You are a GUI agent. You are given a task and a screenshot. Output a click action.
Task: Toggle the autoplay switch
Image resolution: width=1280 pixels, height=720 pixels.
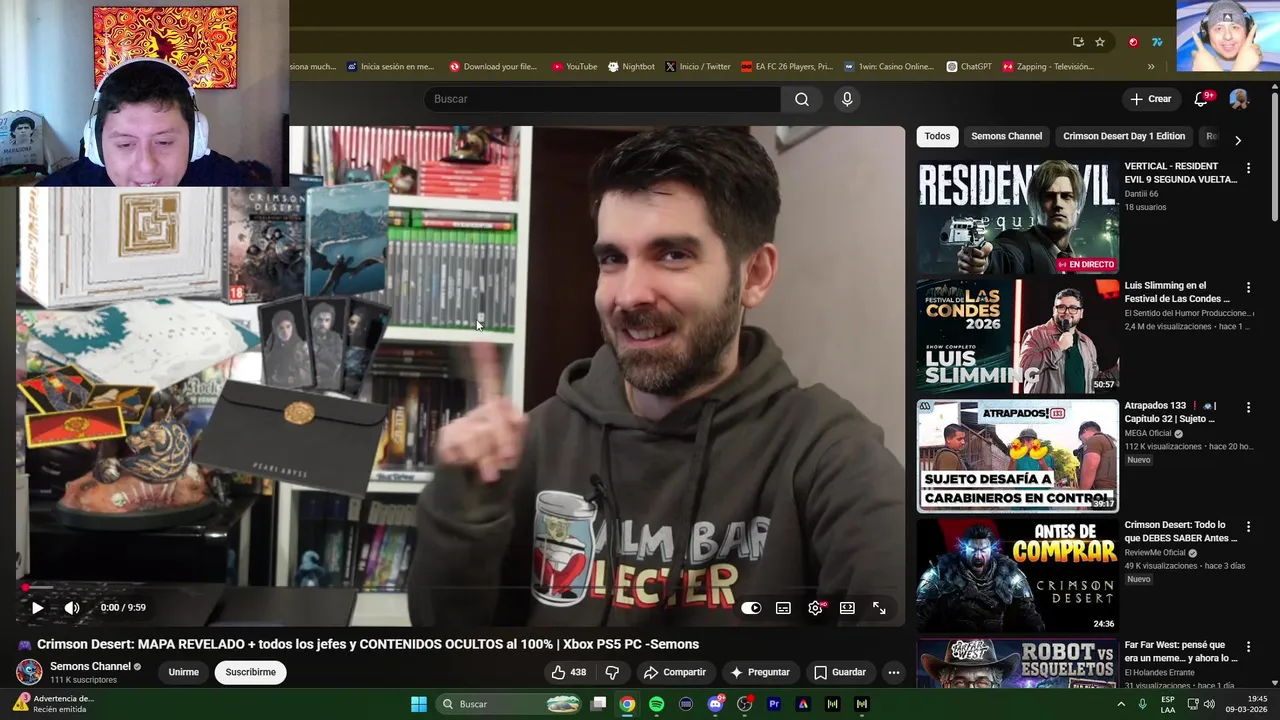751,608
